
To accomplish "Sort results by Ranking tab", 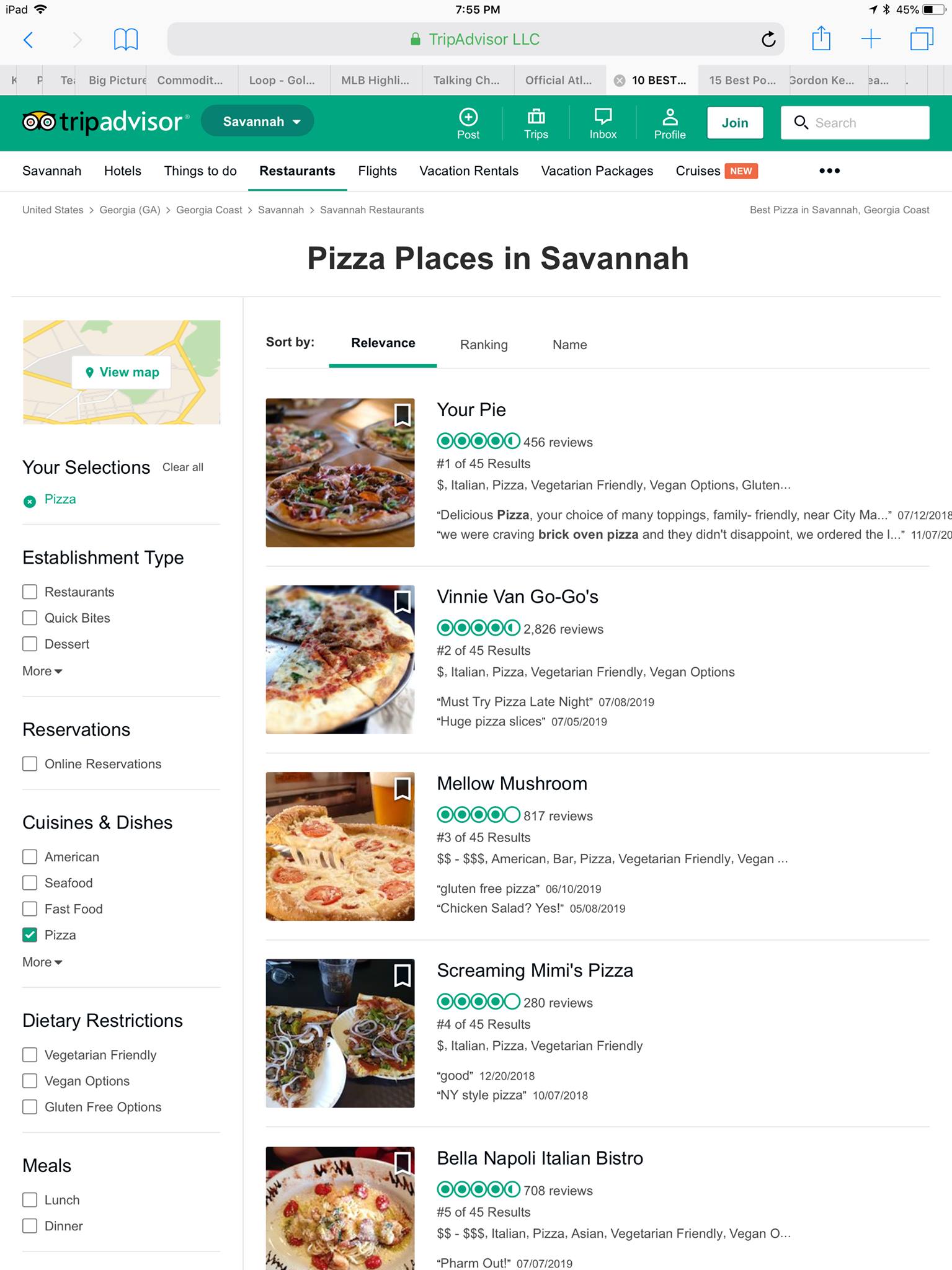I will [484, 345].
